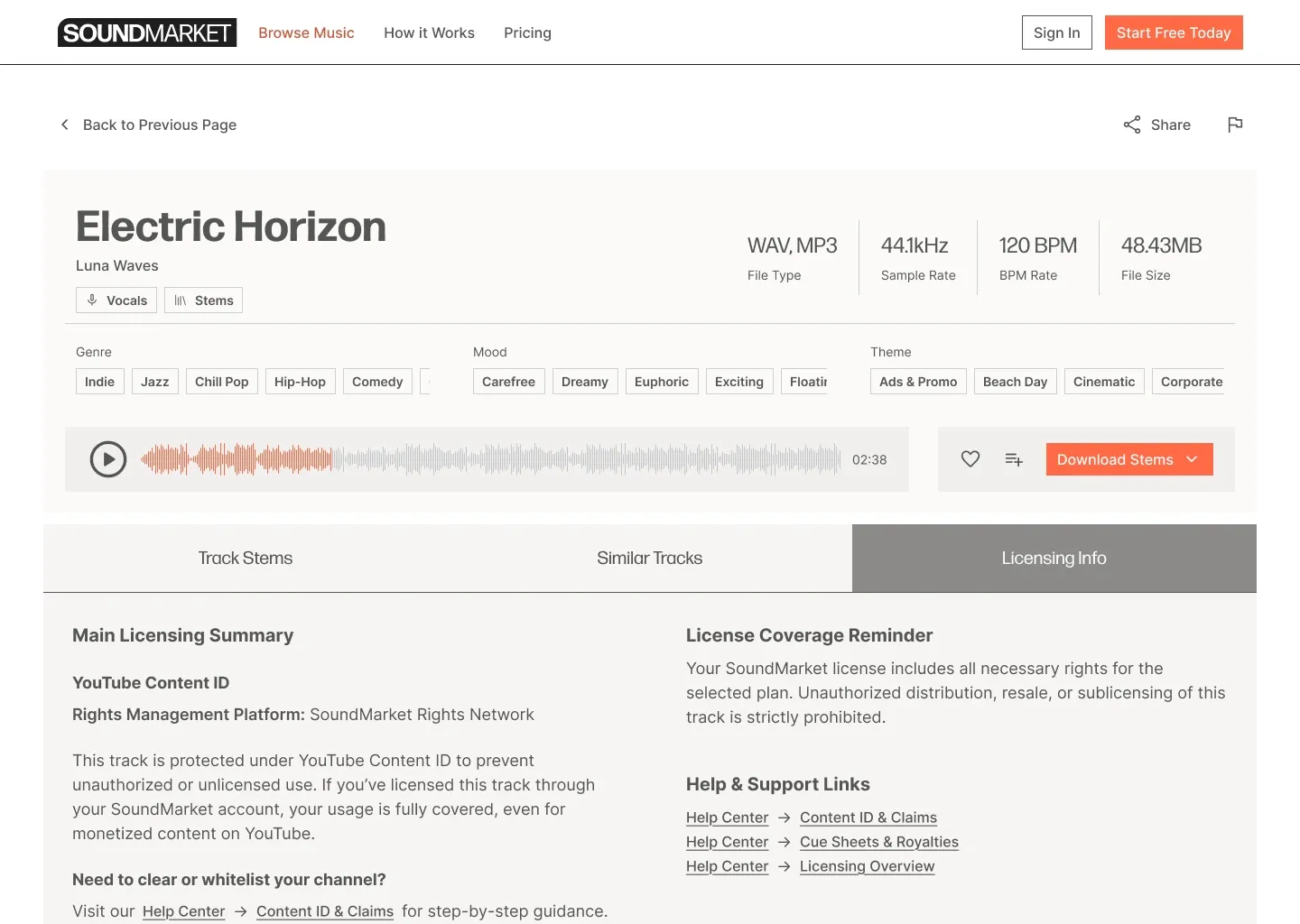Viewport: 1300px width, 924px height.
Task: Open the Pricing page
Action: coord(527,32)
